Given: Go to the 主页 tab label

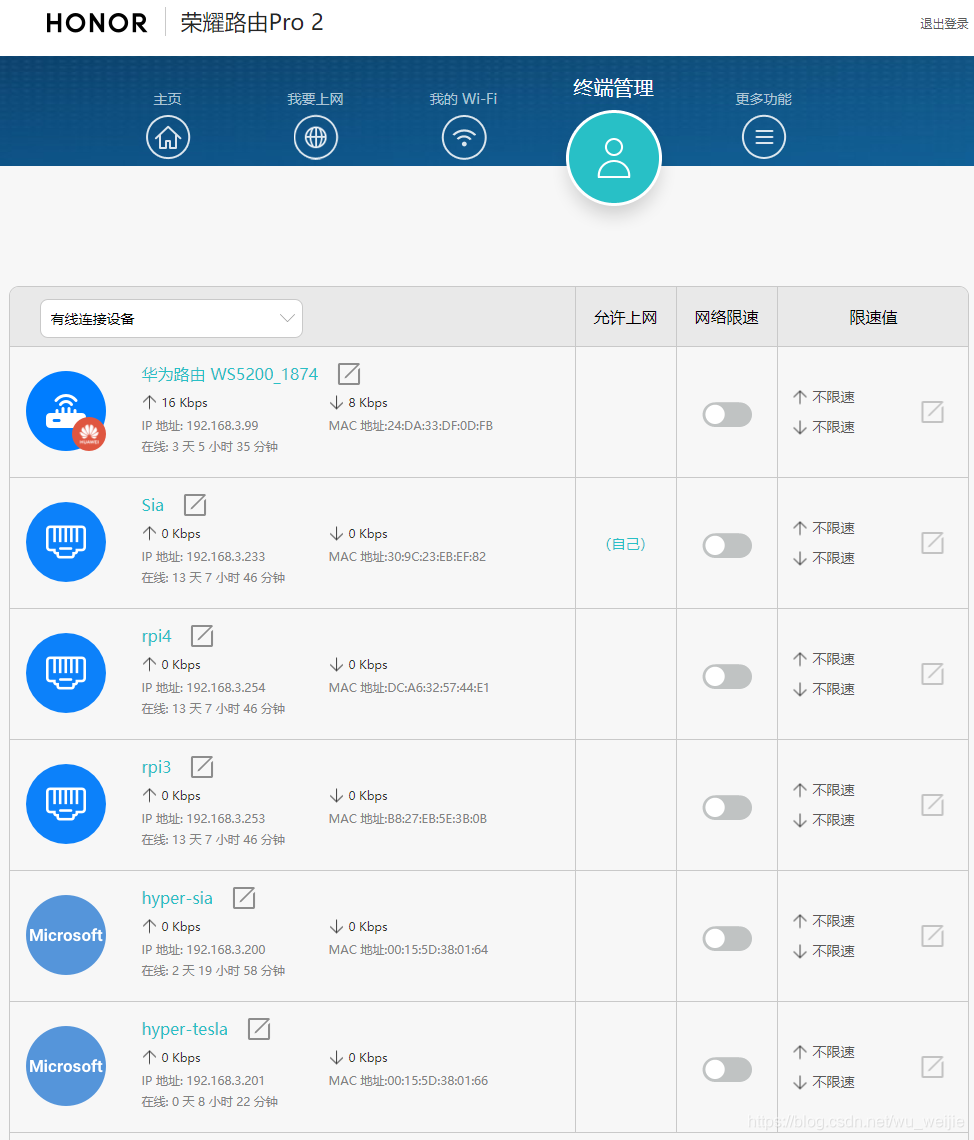Looking at the screenshot, I should 168,99.
